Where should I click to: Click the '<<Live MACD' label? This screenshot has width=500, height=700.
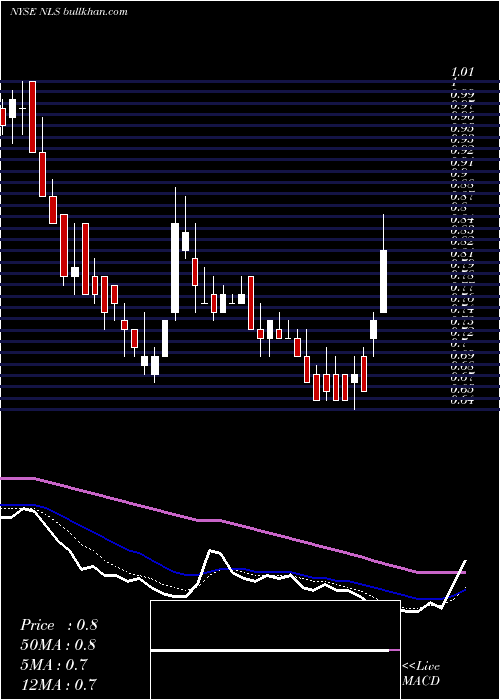point(421,674)
